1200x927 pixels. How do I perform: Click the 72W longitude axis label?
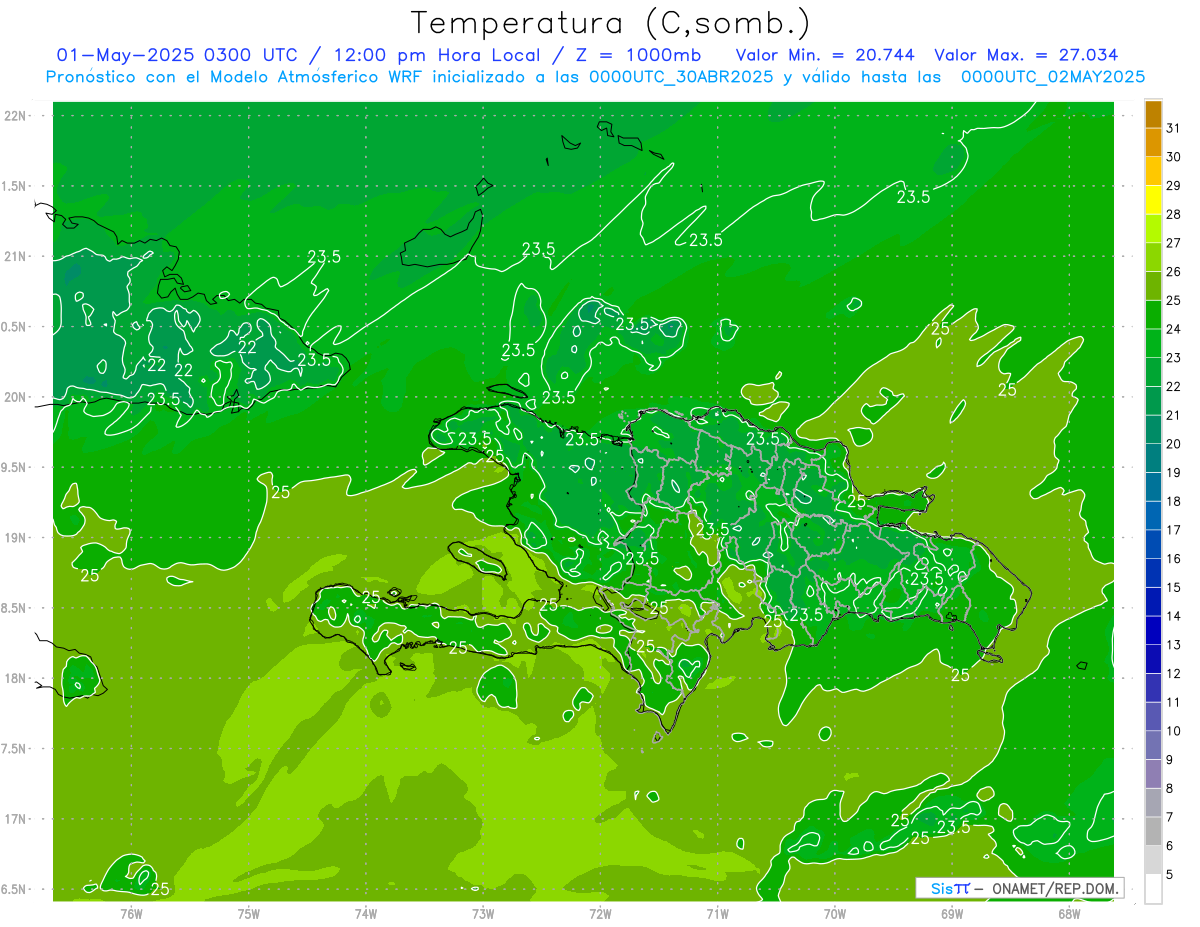pyautogui.click(x=600, y=913)
